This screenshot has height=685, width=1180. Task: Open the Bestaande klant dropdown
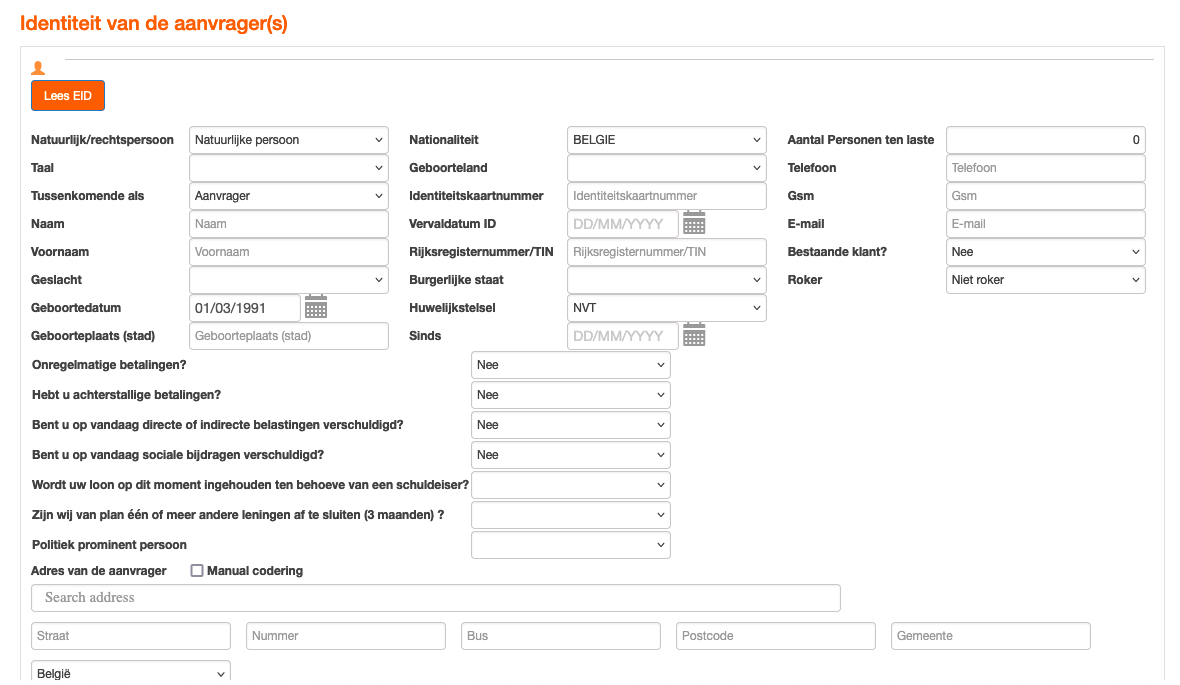pyautogui.click(x=1045, y=252)
